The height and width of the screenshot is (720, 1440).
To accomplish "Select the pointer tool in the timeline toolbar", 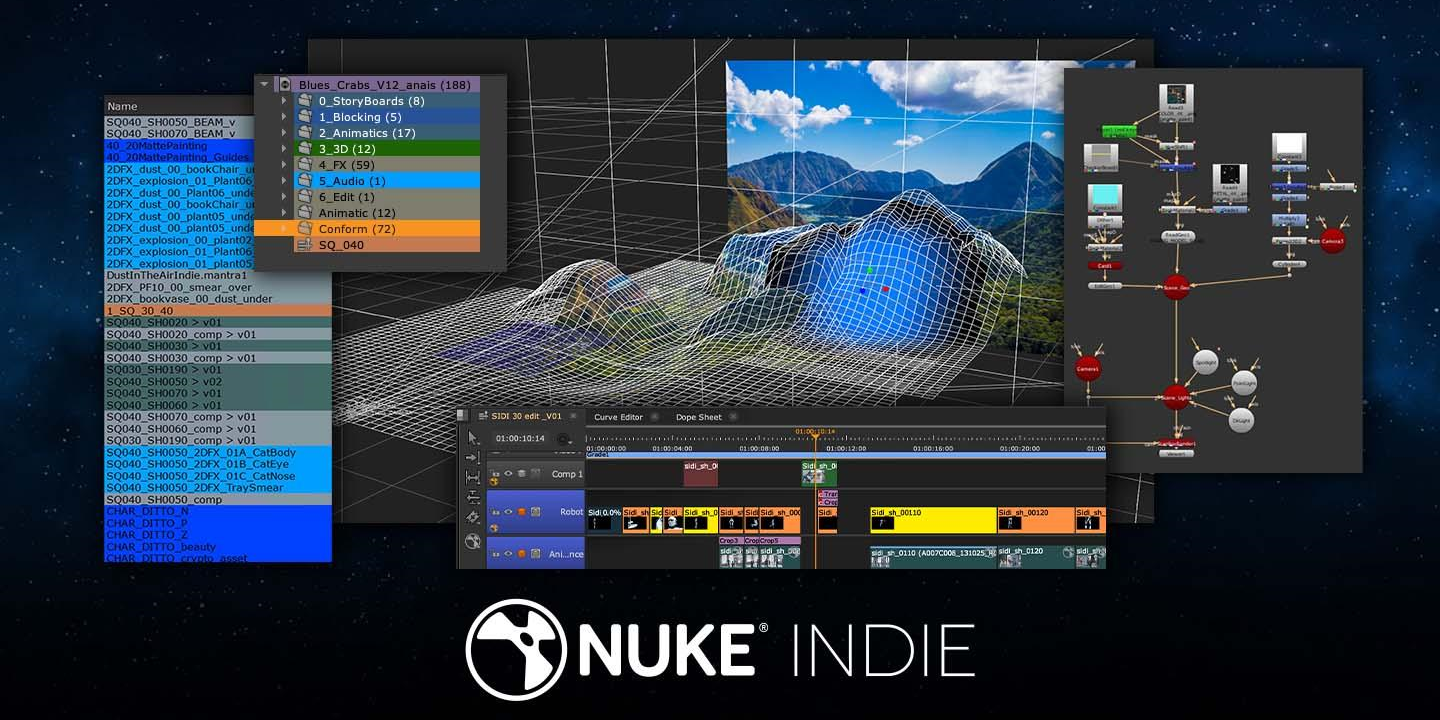I will point(472,438).
